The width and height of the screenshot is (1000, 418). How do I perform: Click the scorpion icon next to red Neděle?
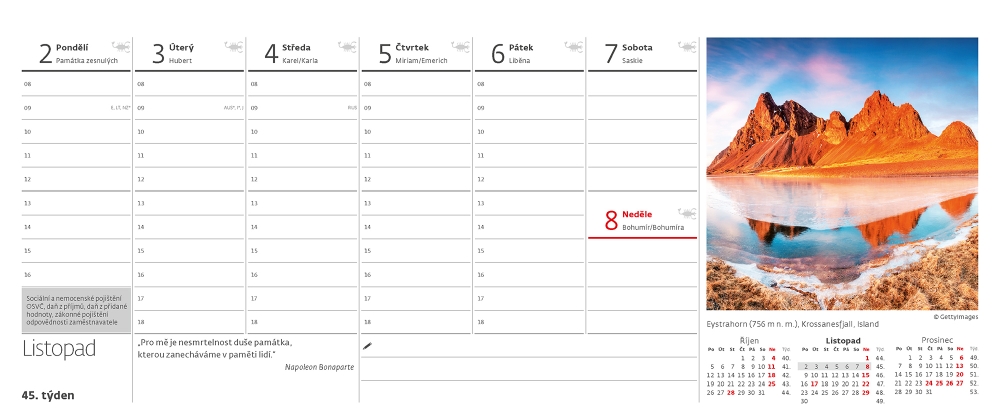[x=687, y=213]
